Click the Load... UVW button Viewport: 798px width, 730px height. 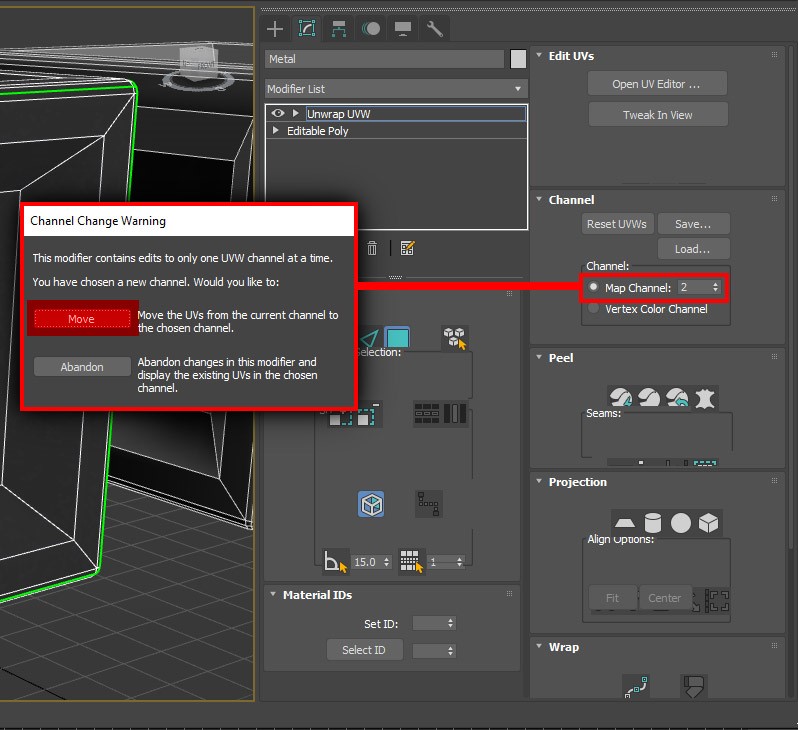coord(693,249)
